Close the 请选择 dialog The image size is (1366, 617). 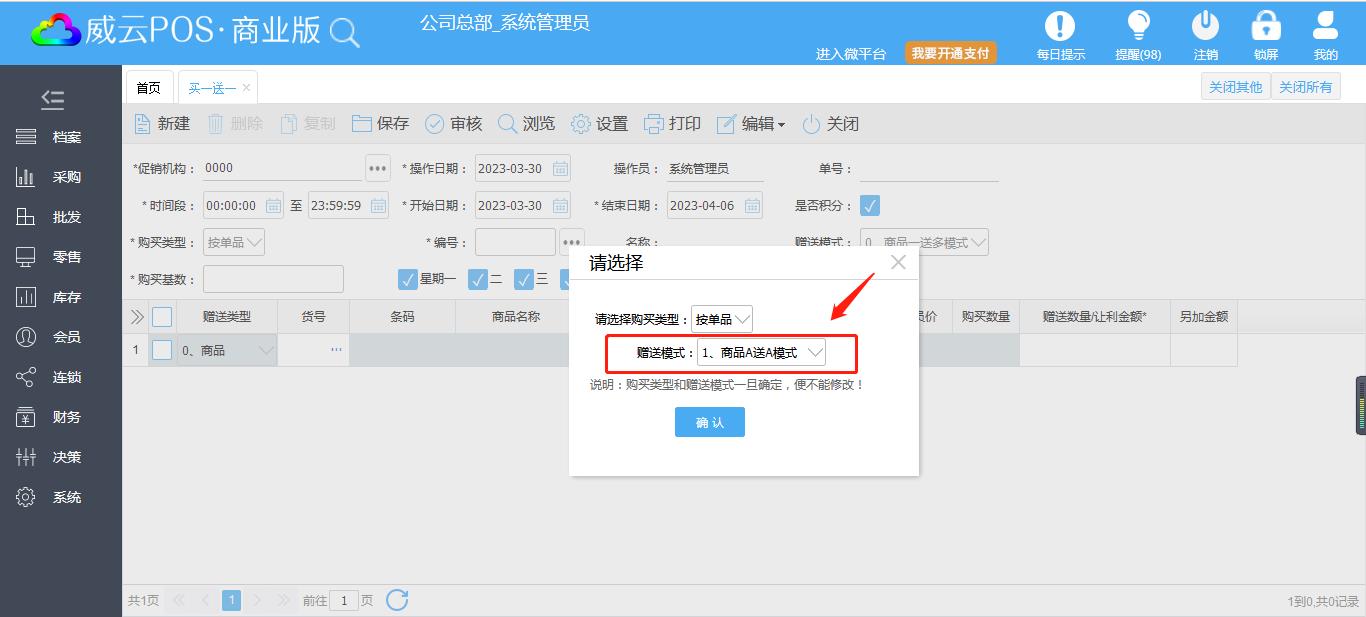898,262
